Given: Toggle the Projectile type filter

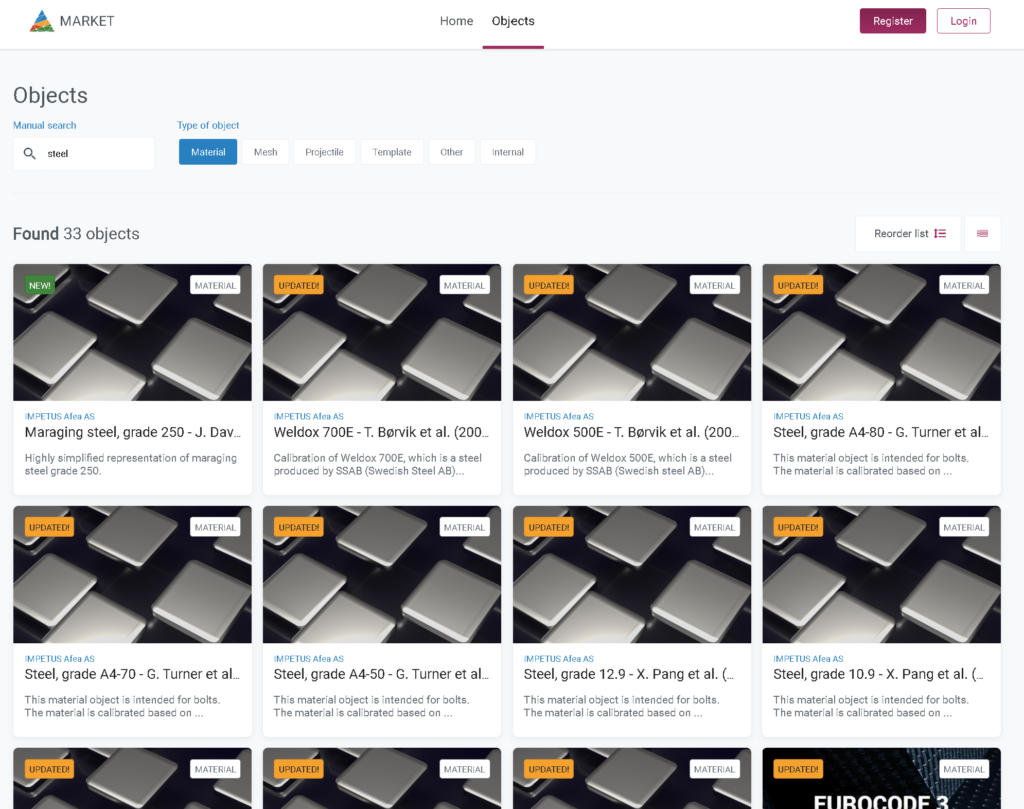Looking at the screenshot, I should (x=324, y=152).
